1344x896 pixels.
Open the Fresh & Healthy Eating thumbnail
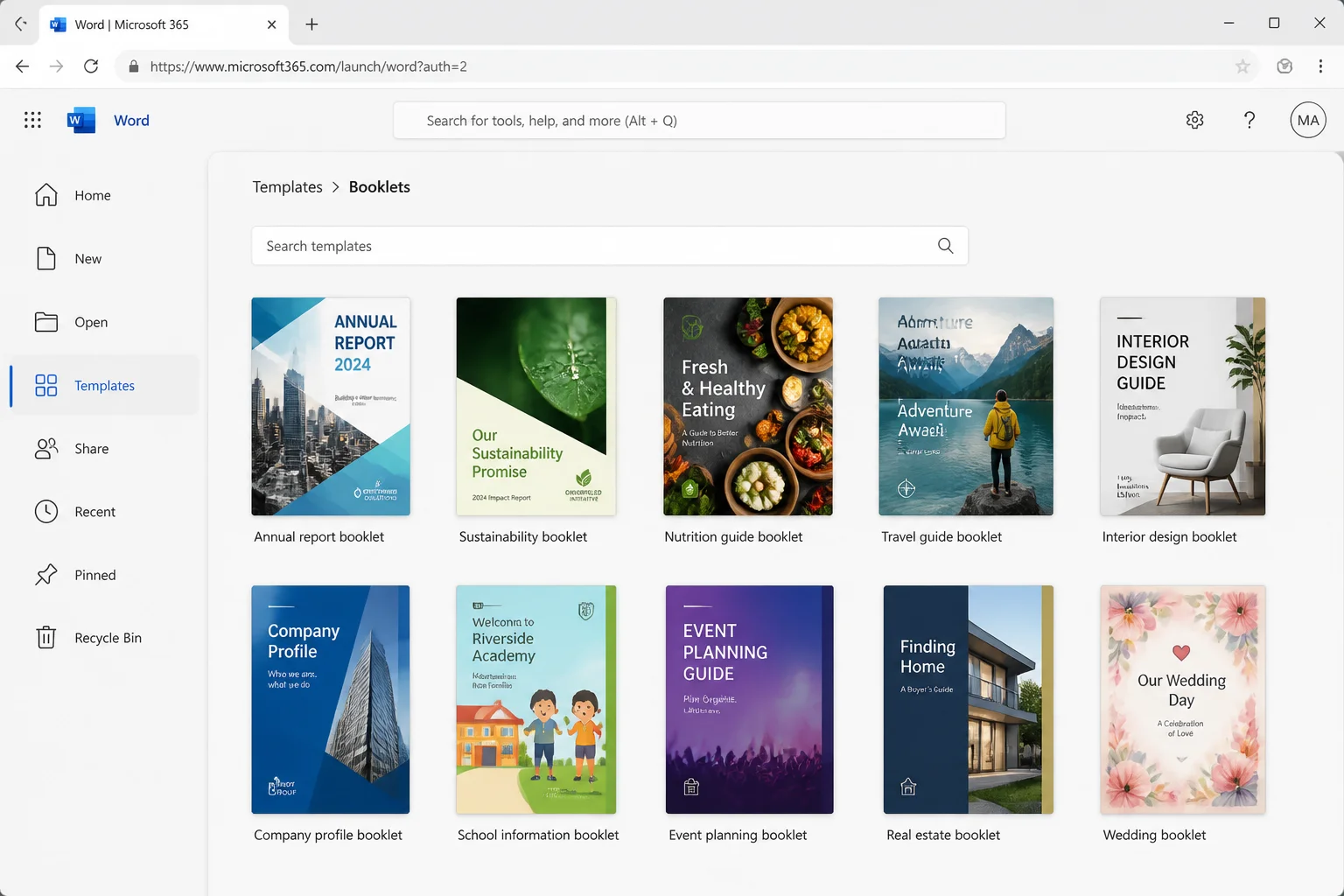[748, 407]
